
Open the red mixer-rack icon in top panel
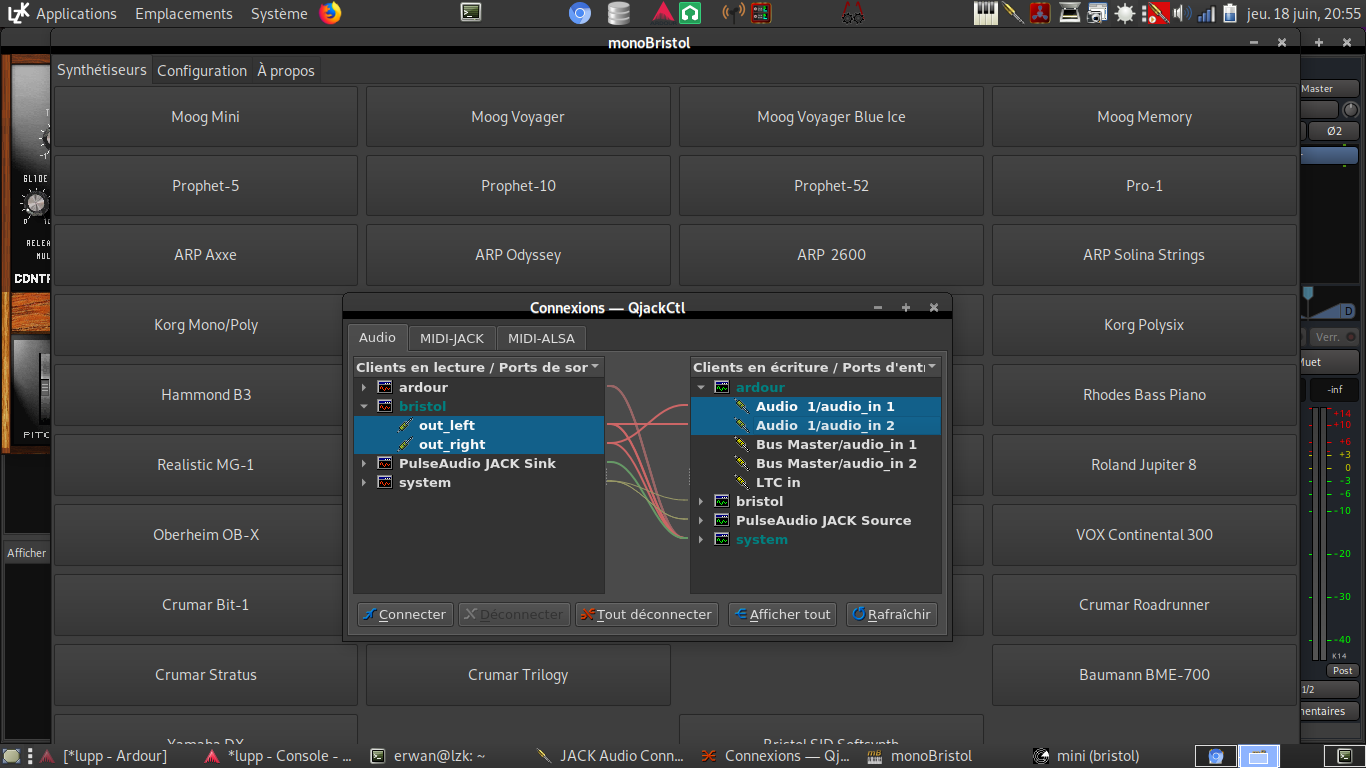pyautogui.click(x=761, y=13)
